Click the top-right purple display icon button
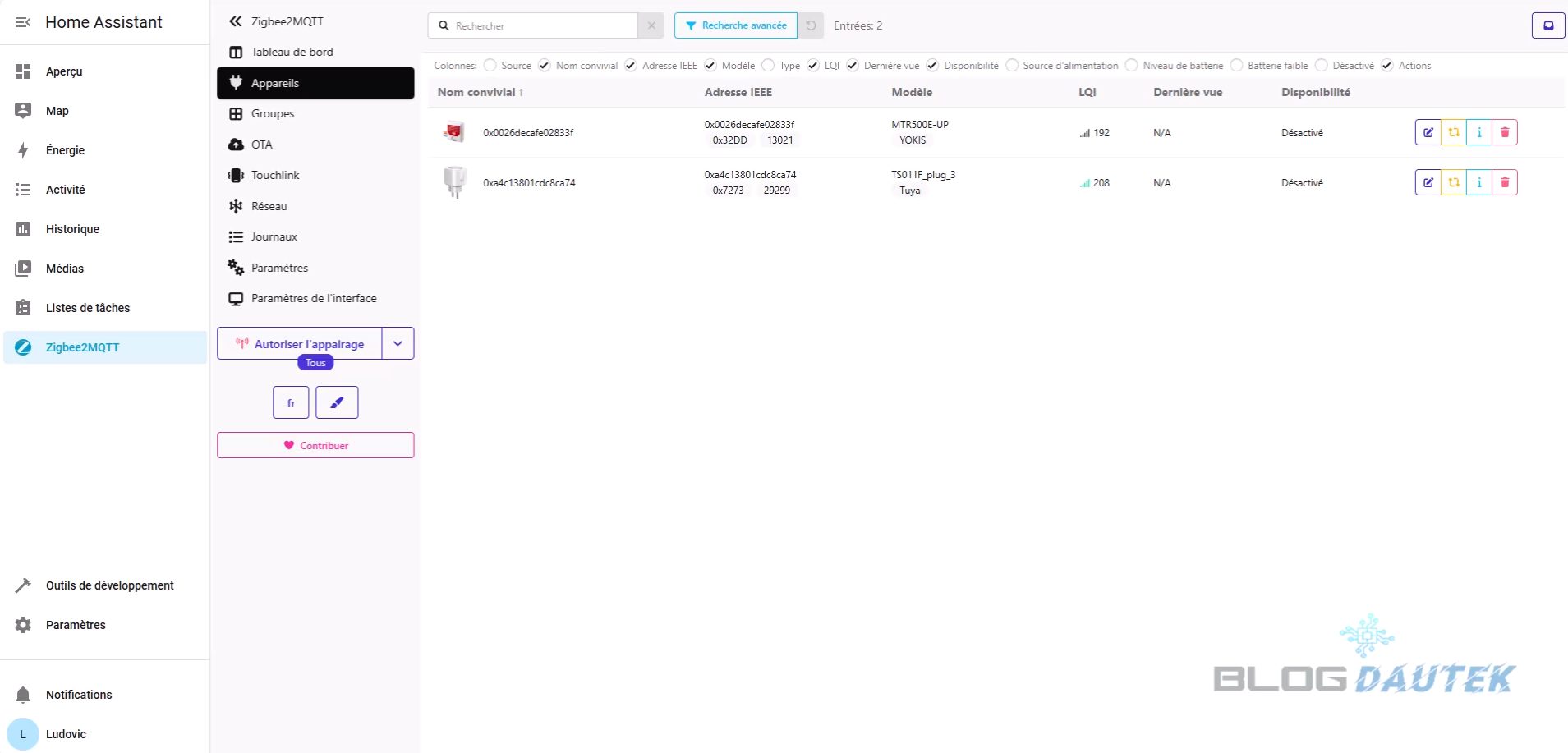 (1548, 25)
